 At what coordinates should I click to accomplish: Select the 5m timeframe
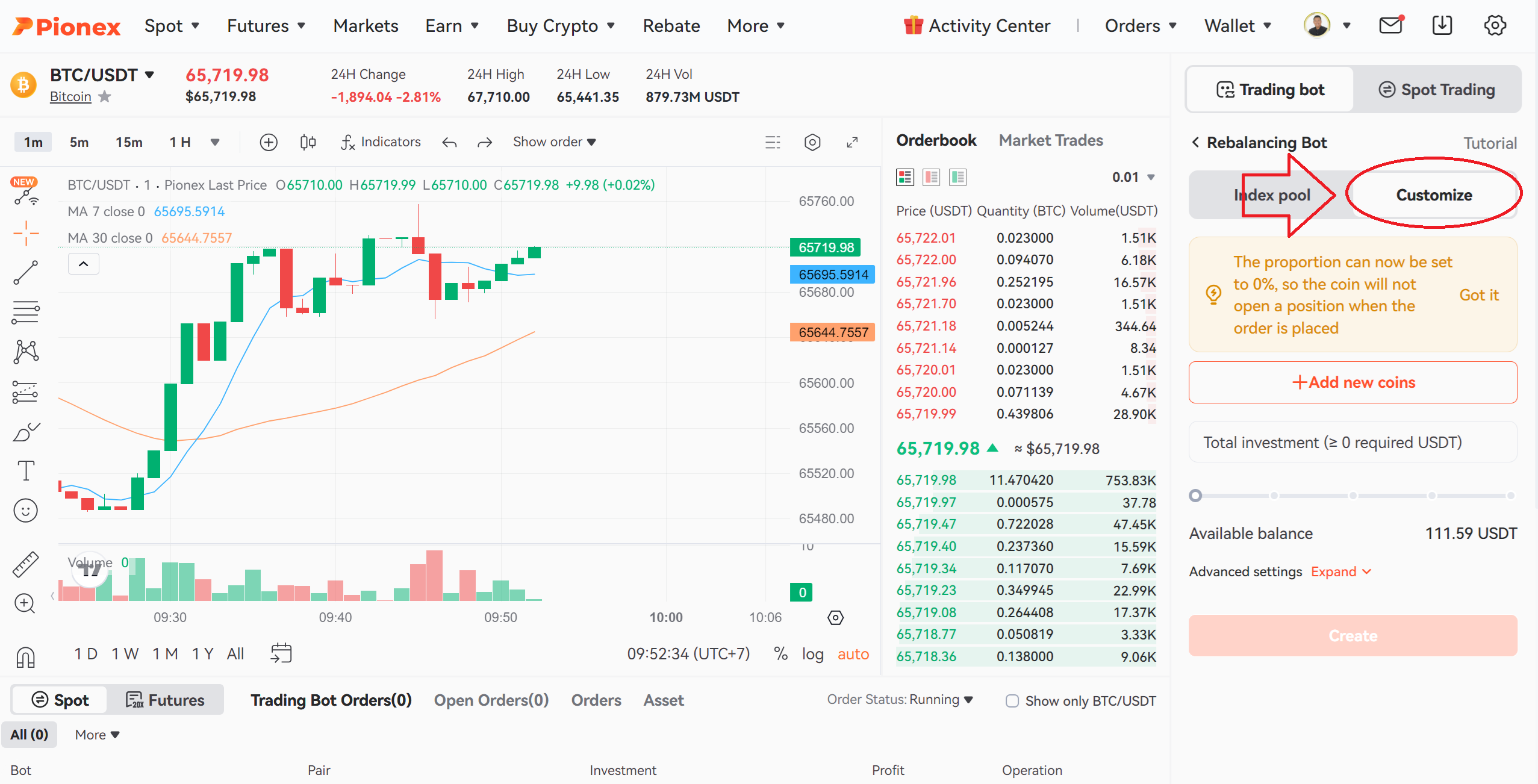[79, 142]
